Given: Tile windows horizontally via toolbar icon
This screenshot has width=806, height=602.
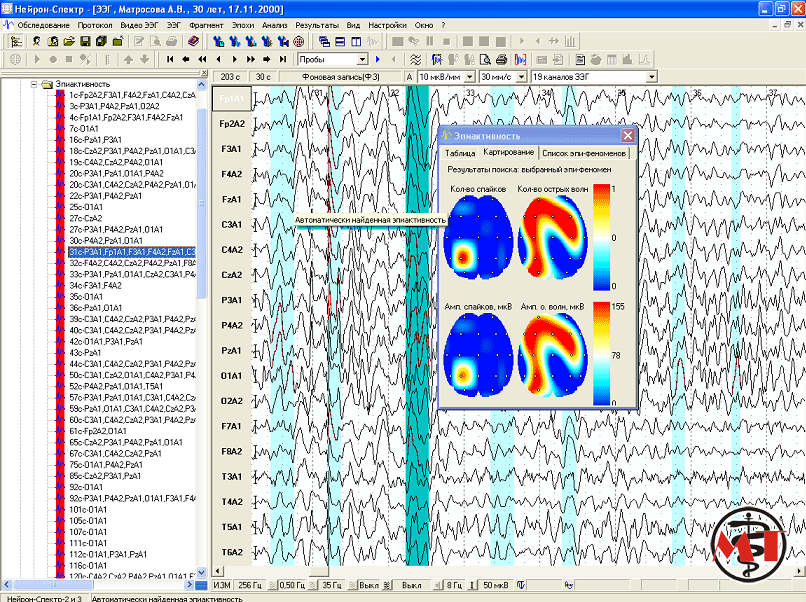Looking at the screenshot, I should point(340,41).
